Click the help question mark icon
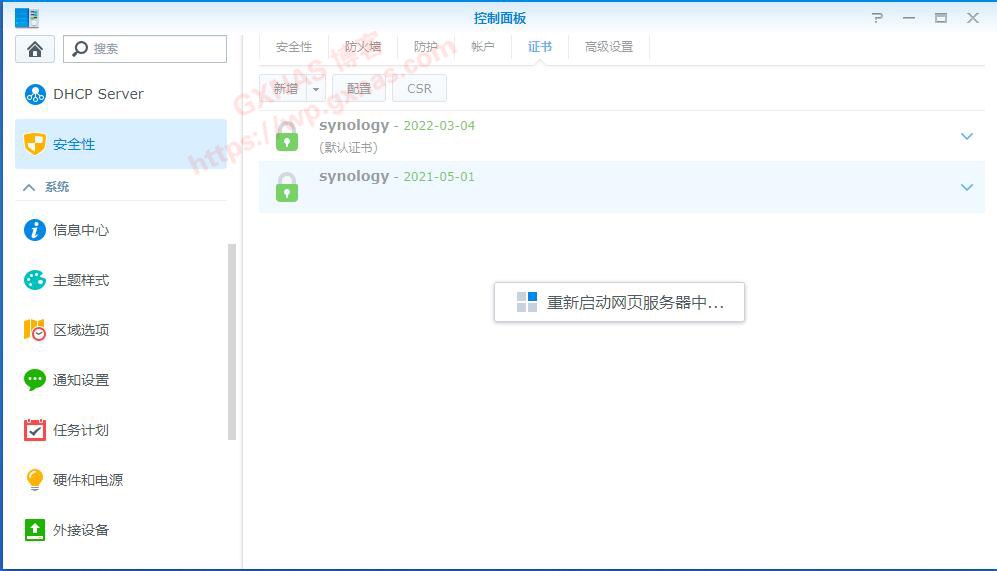997x571 pixels. (x=877, y=18)
